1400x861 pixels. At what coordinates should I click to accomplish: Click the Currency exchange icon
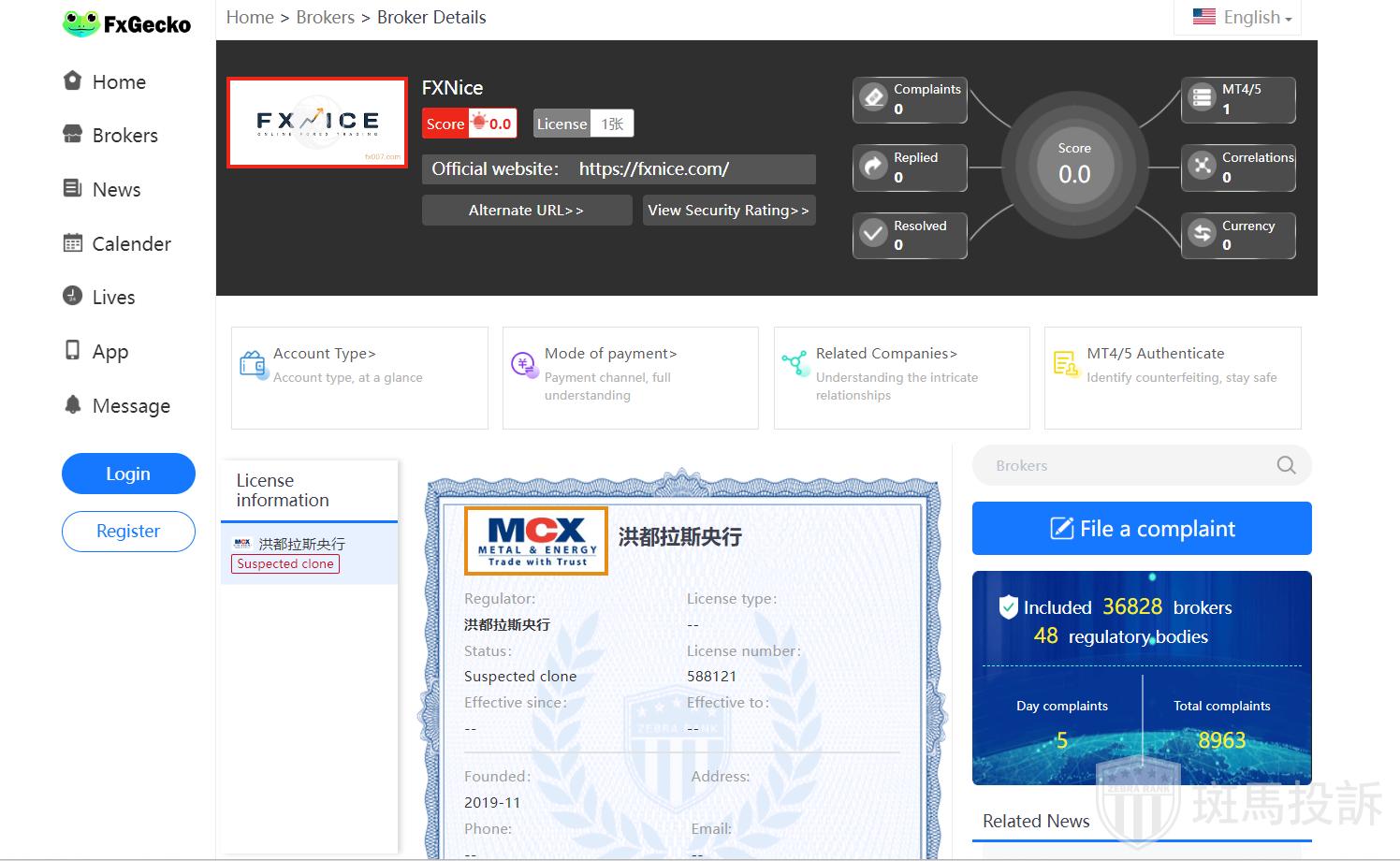(x=1202, y=234)
